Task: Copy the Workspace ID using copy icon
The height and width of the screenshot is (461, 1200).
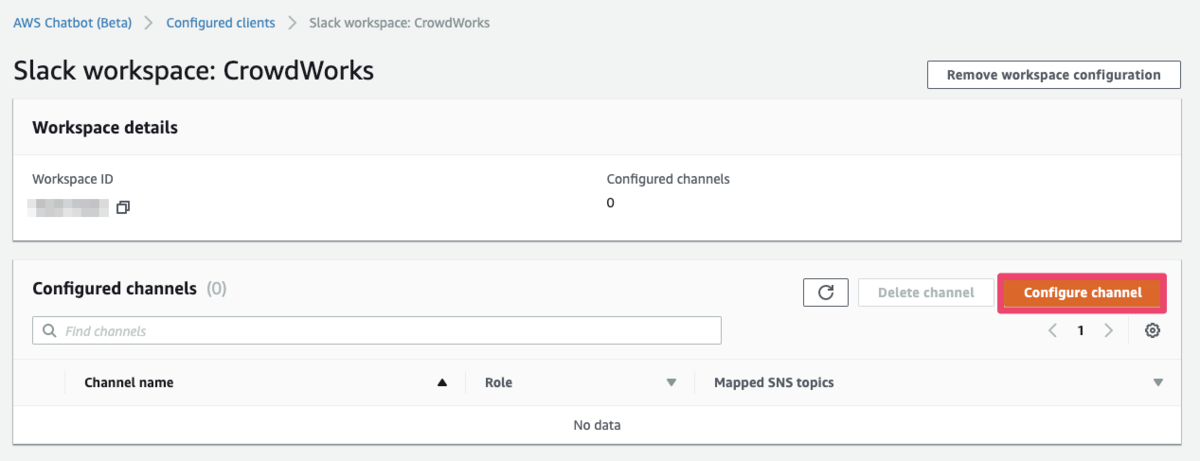Action: point(123,208)
